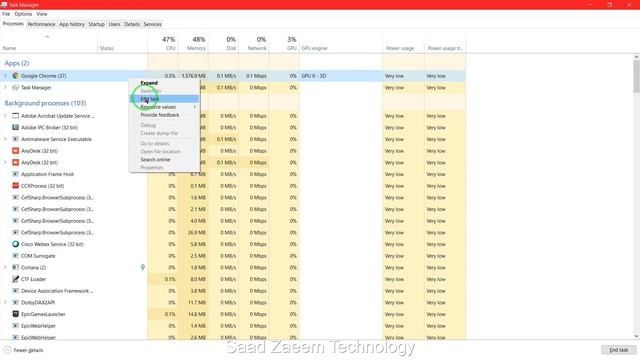Click the End task button at bottom right
This screenshot has width=640, height=360.
pos(619,350)
